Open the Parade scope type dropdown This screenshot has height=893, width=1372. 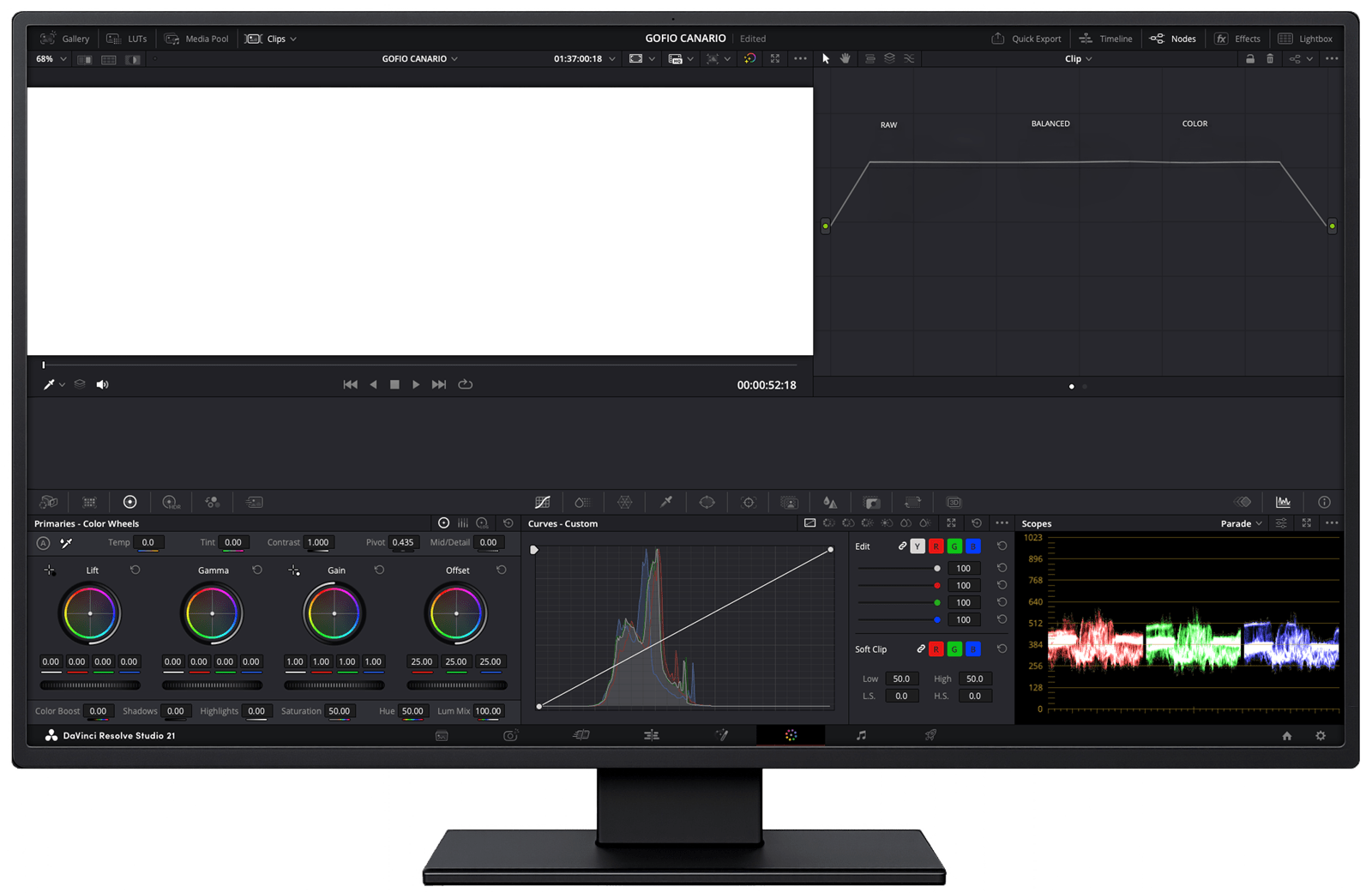coord(1241,523)
